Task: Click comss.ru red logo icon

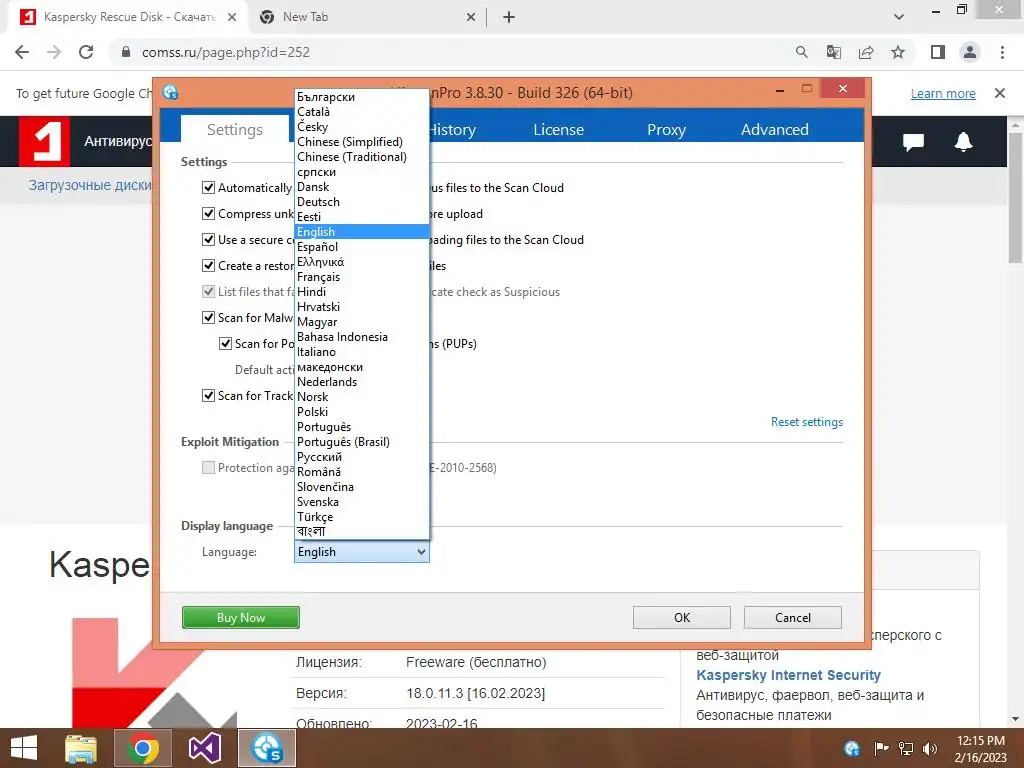Action: tap(44, 141)
